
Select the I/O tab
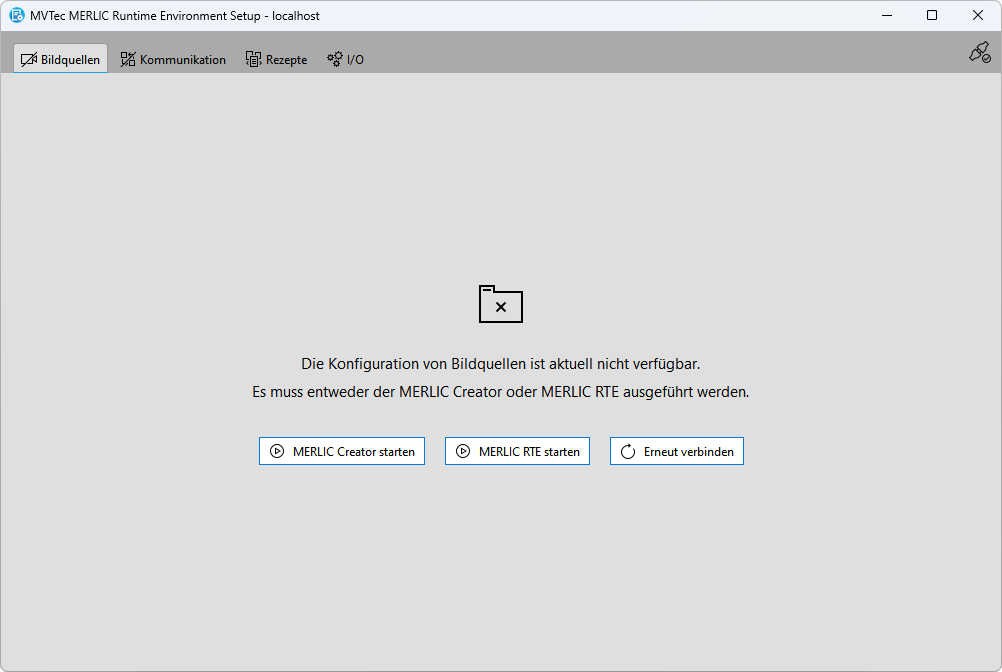click(355, 59)
